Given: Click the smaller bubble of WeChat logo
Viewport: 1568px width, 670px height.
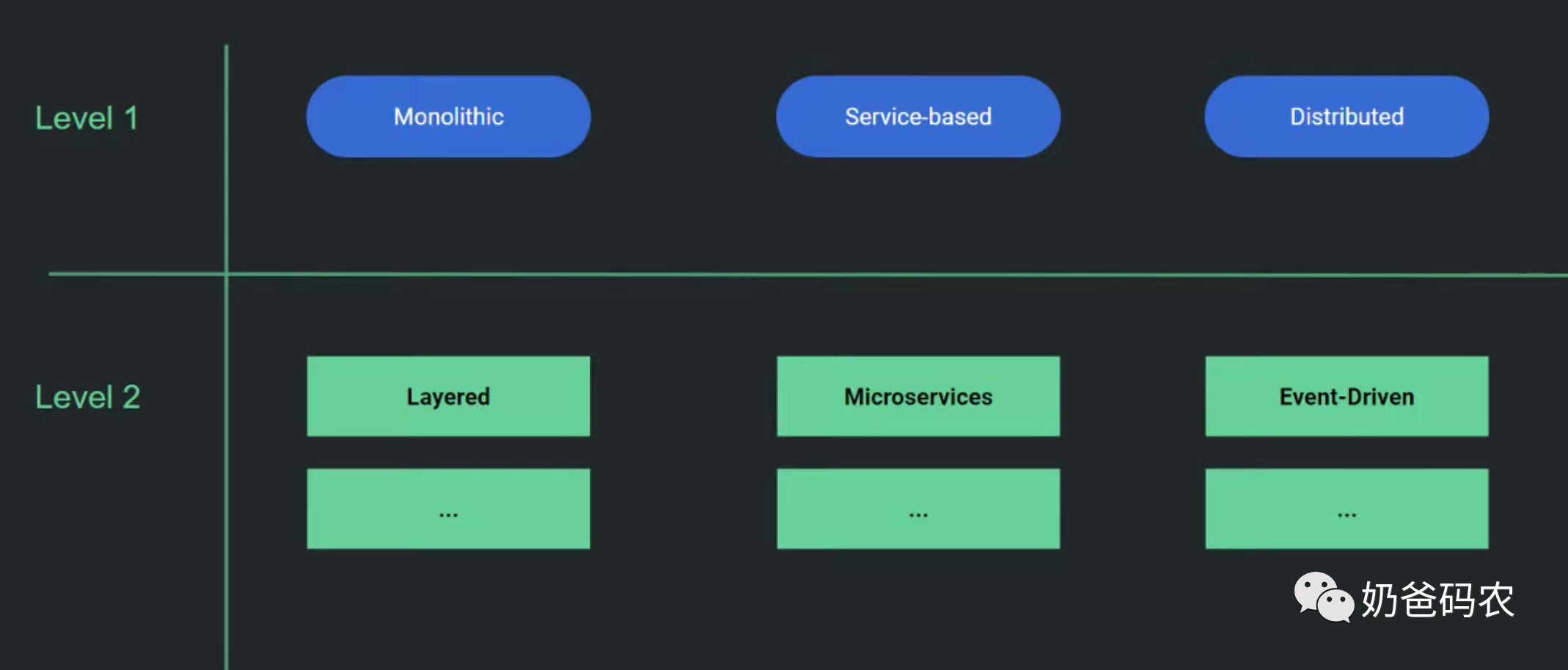Looking at the screenshot, I should pyautogui.click(x=1336, y=605).
